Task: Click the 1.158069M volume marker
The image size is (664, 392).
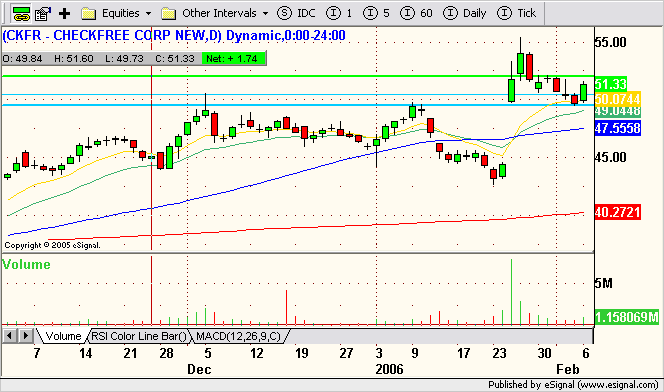Action: [x=627, y=317]
